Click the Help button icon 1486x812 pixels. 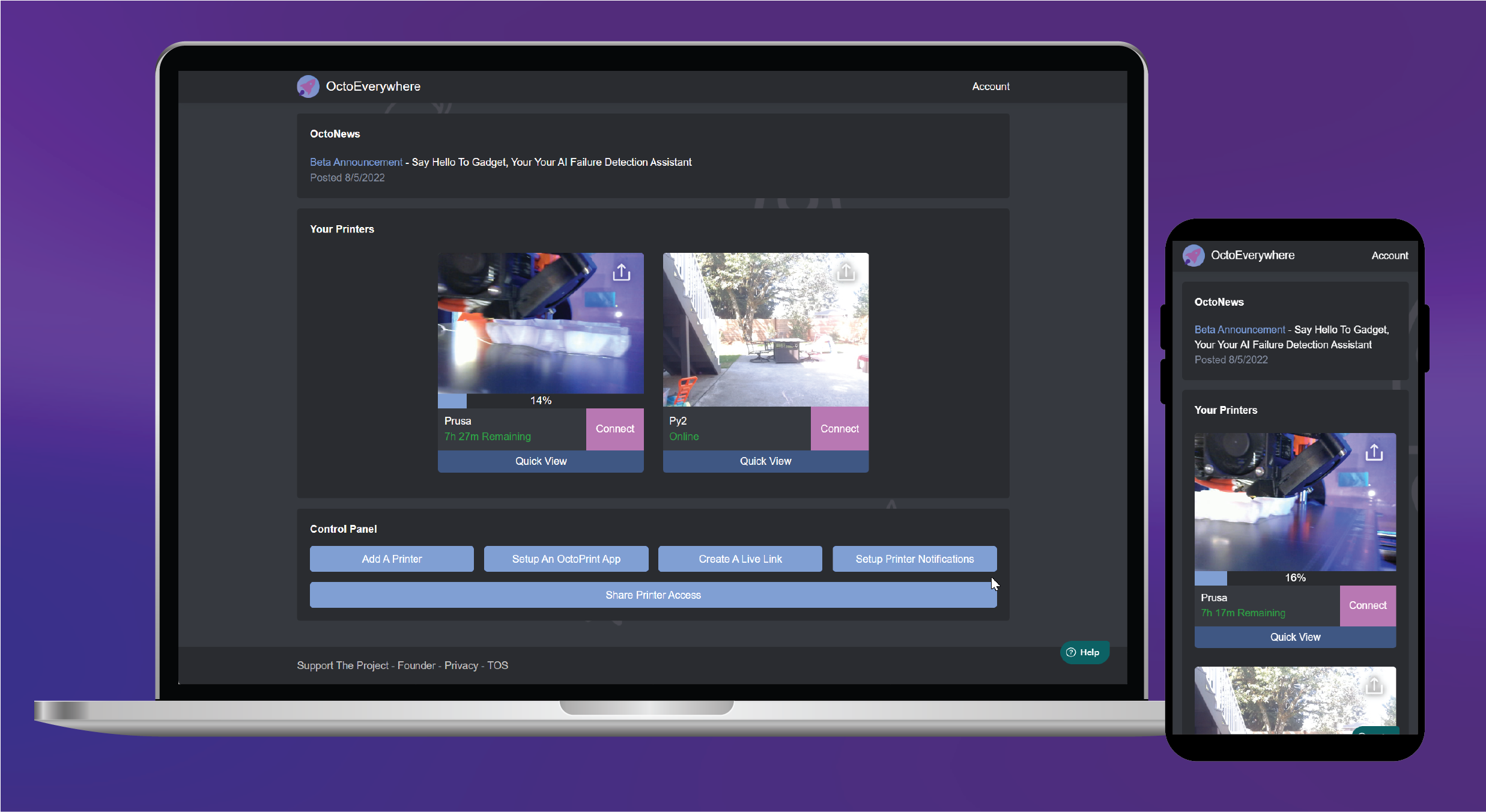[1071, 652]
